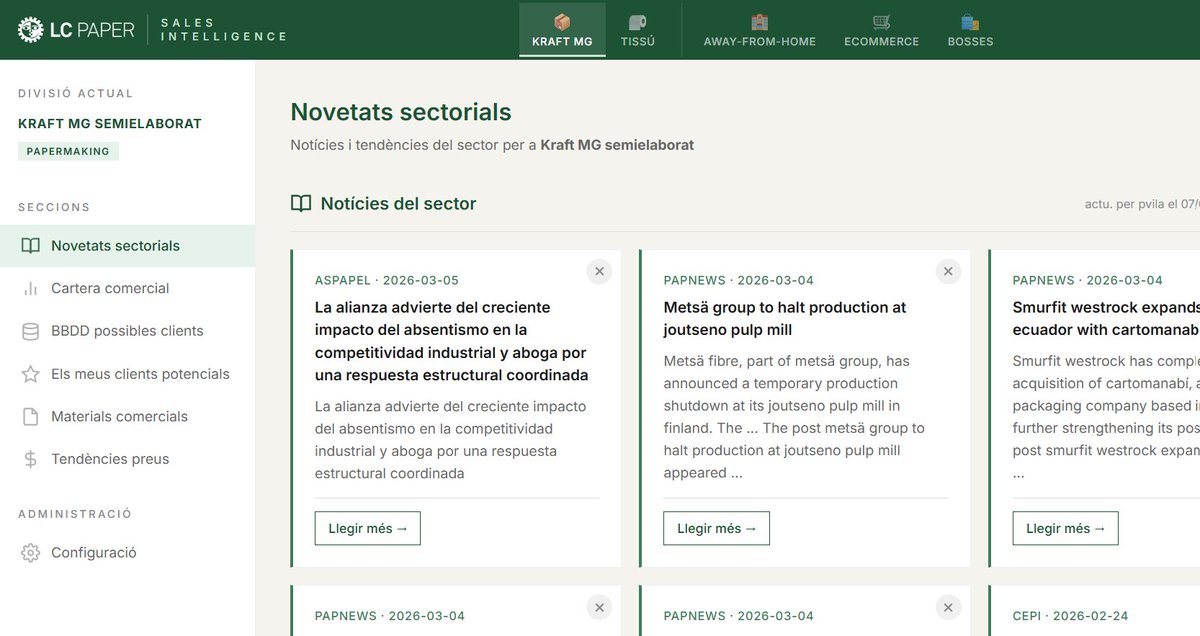Click the Notícies del sector section title
Viewport: 1200px width, 636px height.
click(x=398, y=204)
